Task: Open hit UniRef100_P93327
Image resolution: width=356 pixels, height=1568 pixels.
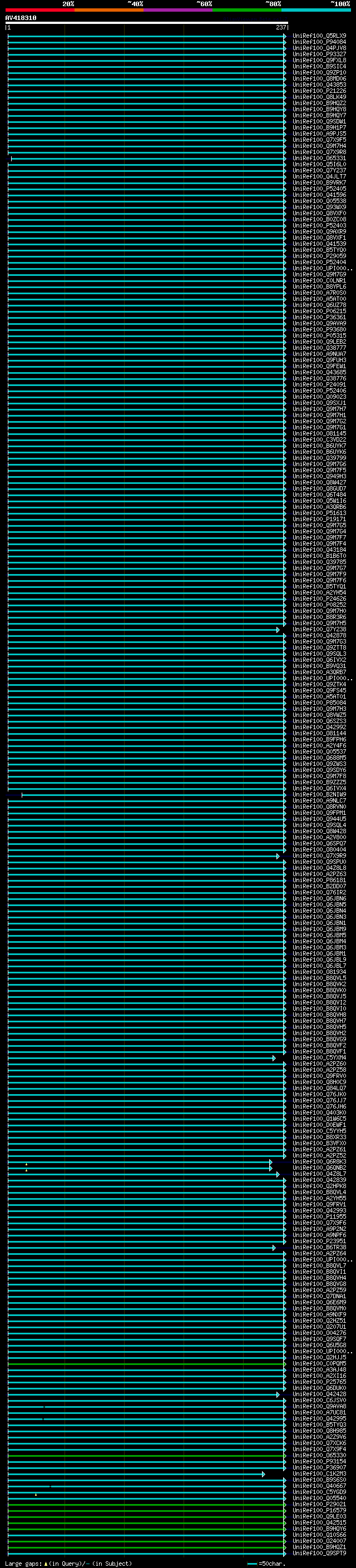Action: click(x=319, y=54)
